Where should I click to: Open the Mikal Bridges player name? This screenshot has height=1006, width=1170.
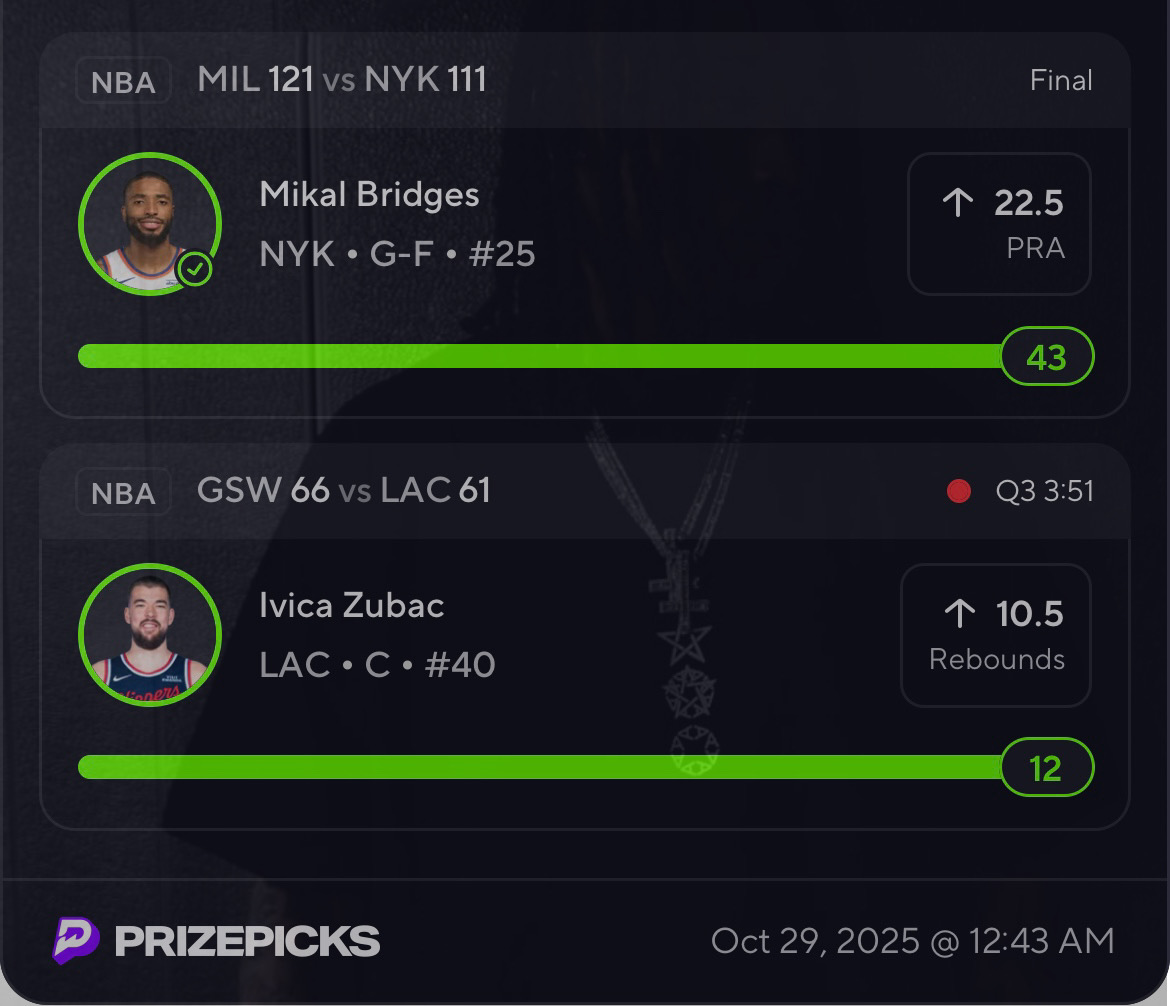coord(369,194)
